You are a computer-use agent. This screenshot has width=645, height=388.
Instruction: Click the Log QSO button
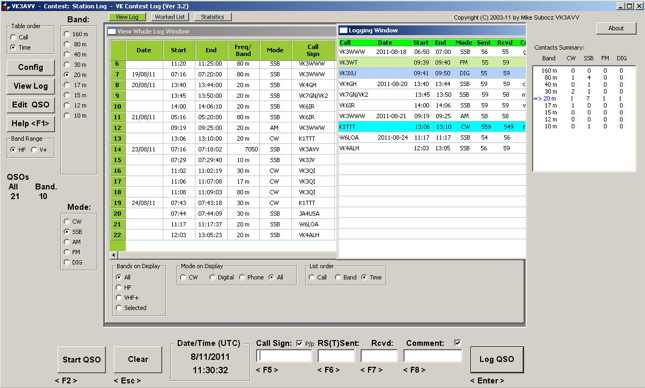(497, 359)
